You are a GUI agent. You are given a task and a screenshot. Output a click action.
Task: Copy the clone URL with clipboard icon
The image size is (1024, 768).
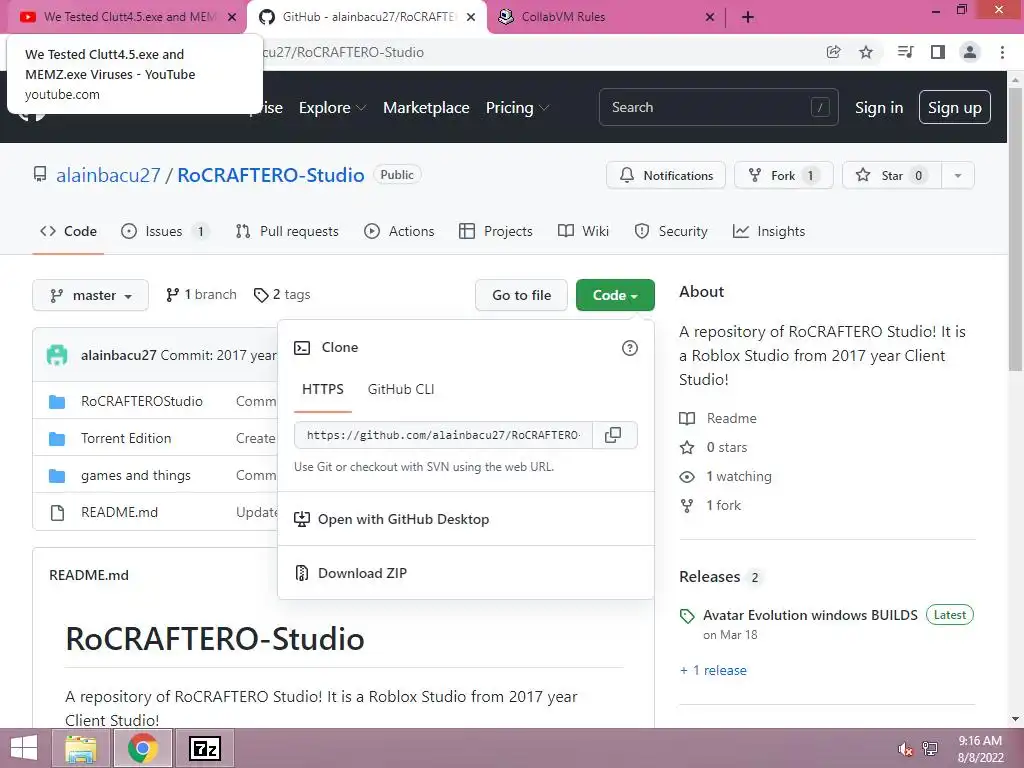click(613, 435)
